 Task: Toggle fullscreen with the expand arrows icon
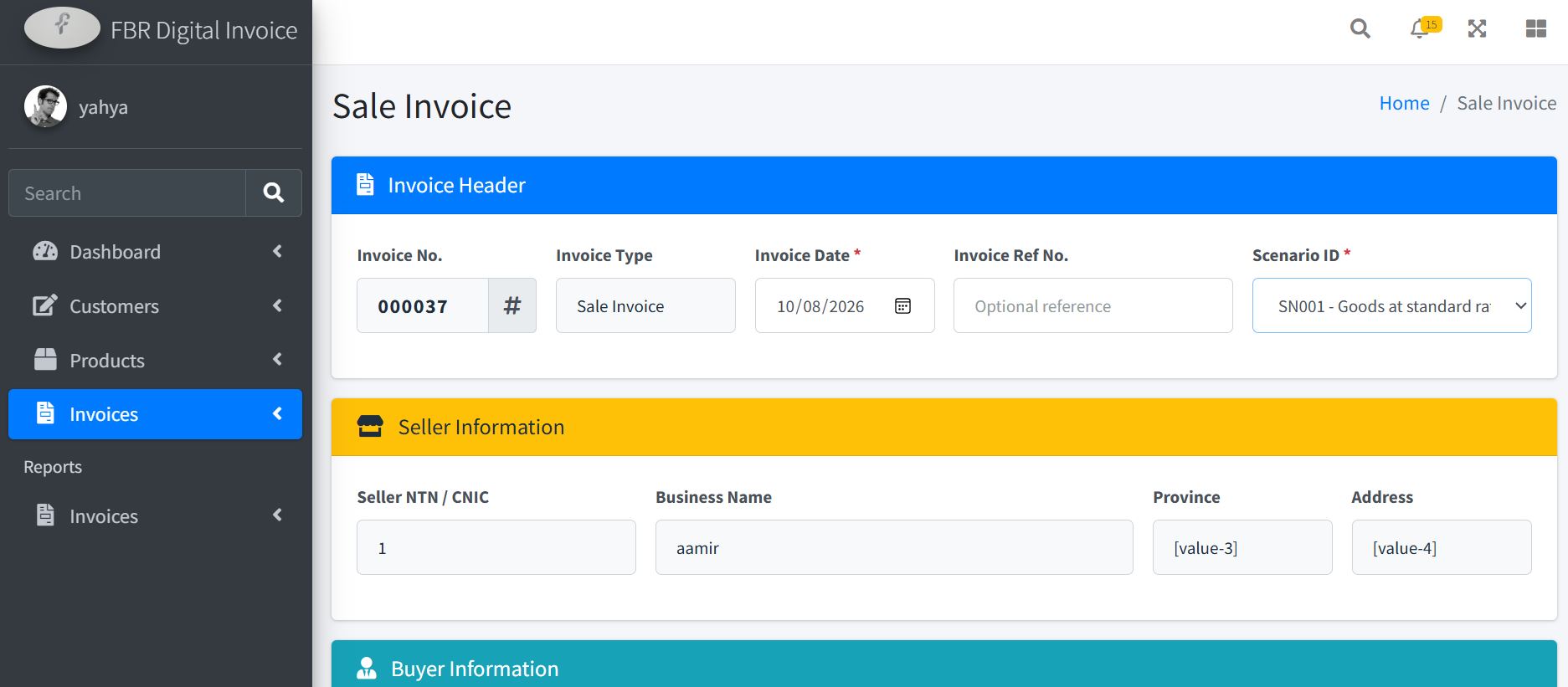1478,29
